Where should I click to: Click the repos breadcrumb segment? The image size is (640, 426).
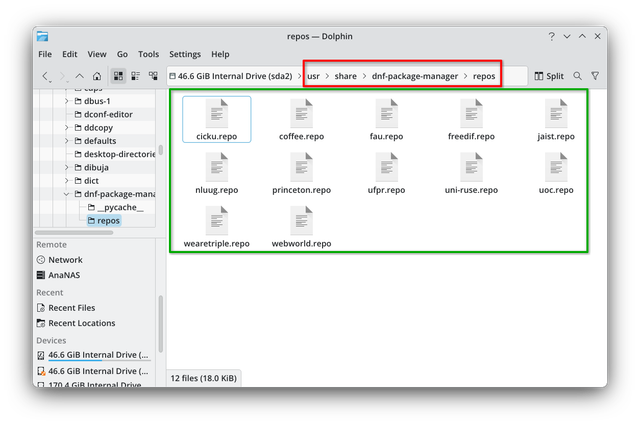[x=484, y=76]
